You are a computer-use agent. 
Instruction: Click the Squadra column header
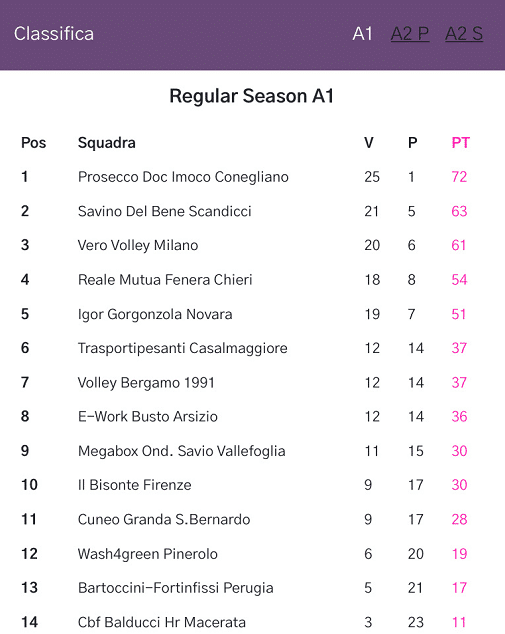point(107,143)
